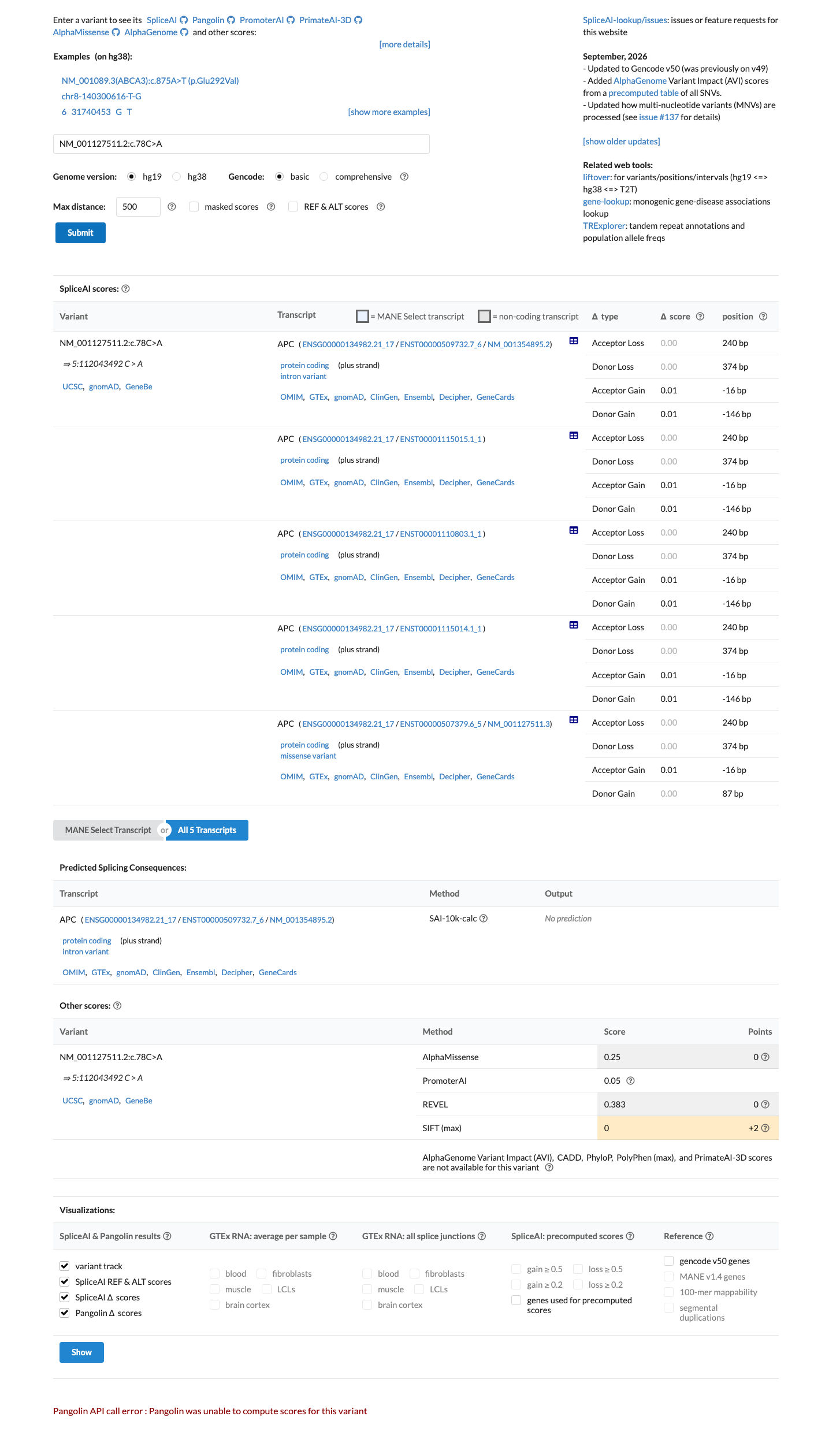The width and height of the screenshot is (840, 1431).
Task: Click help icon beside Max distance field
Action: point(172,207)
